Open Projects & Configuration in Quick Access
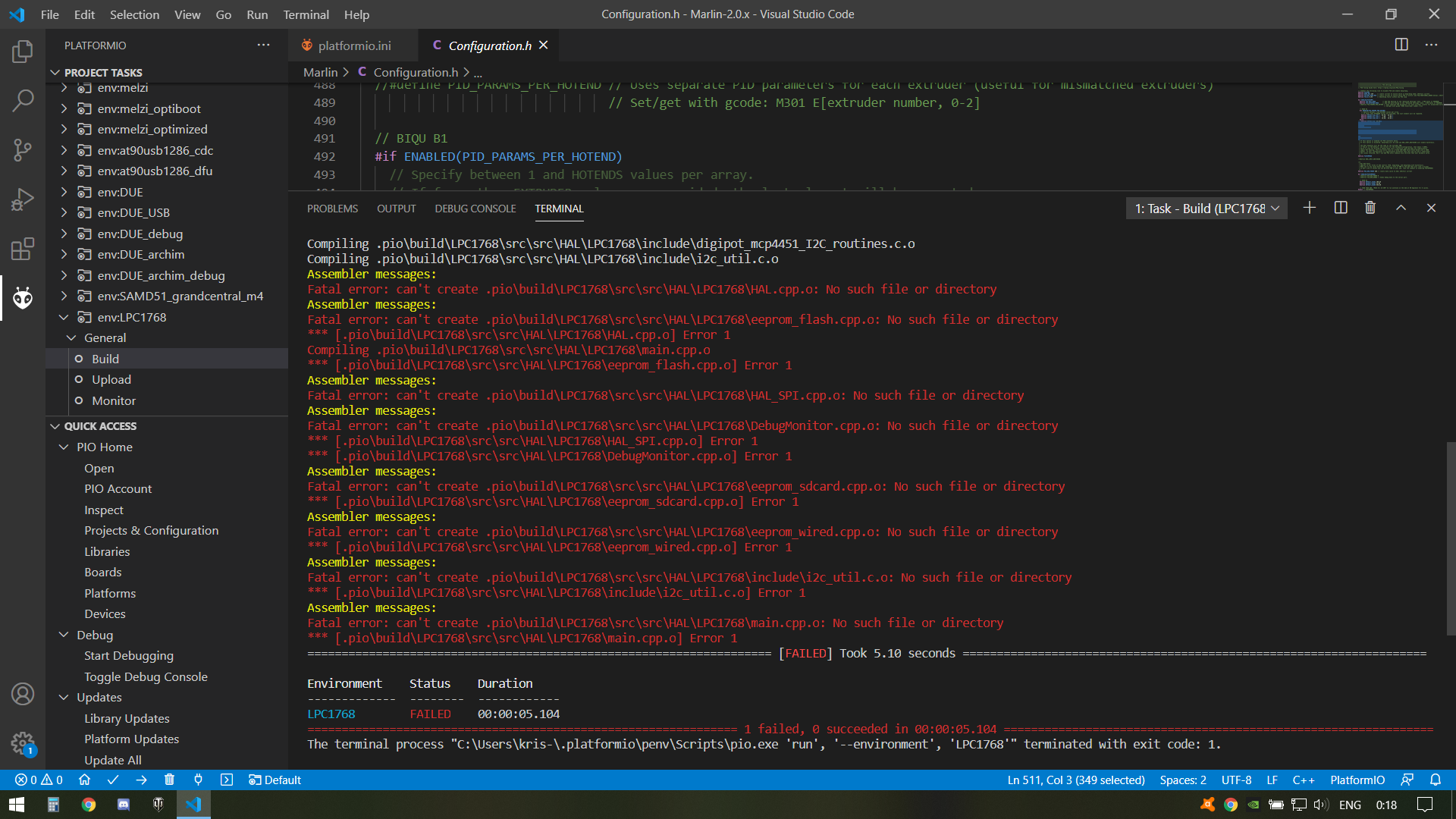Viewport: 1456px width, 819px height. (151, 530)
